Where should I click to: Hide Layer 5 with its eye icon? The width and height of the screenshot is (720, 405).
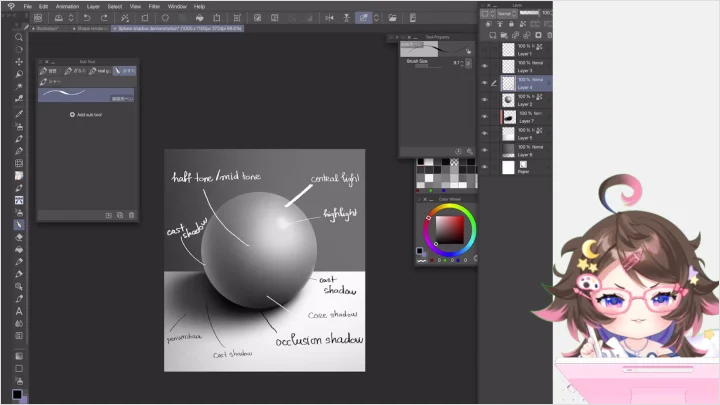[484, 133]
